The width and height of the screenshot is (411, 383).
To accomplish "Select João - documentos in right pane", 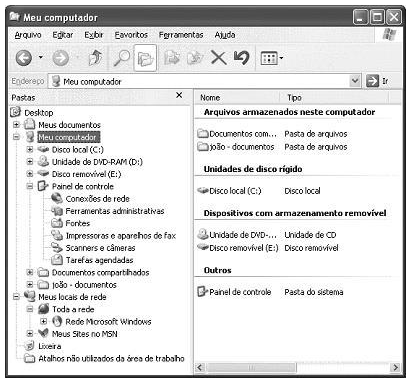I will [x=236, y=147].
